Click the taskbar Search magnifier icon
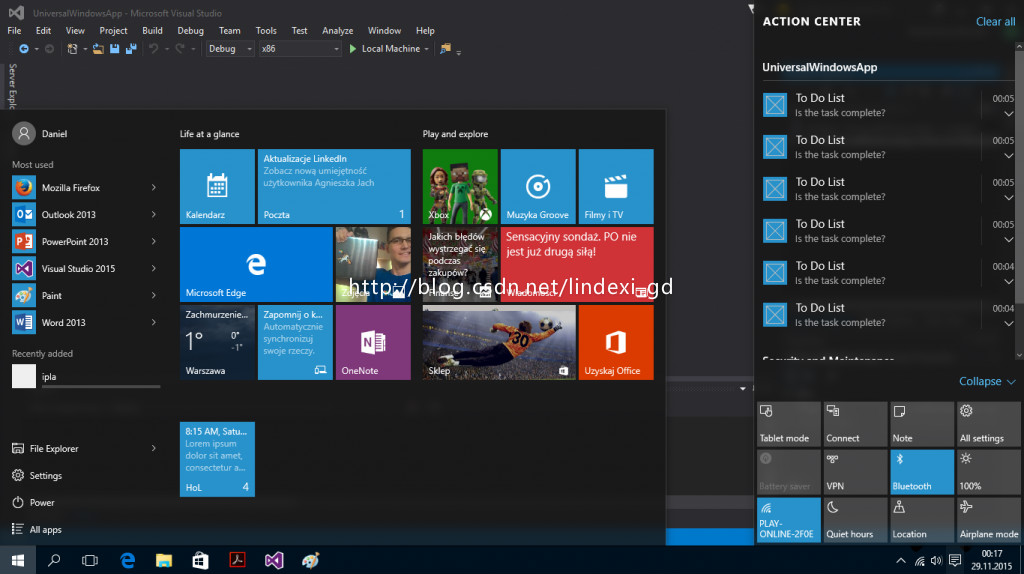 tap(54, 560)
